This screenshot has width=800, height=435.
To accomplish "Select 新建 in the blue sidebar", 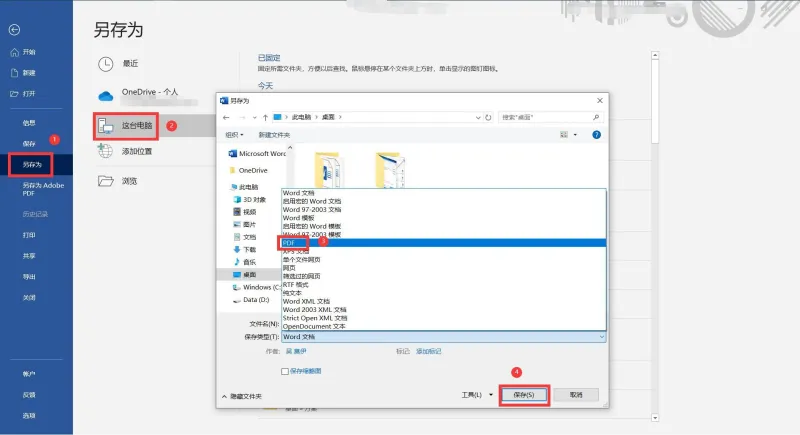I will click(23, 73).
